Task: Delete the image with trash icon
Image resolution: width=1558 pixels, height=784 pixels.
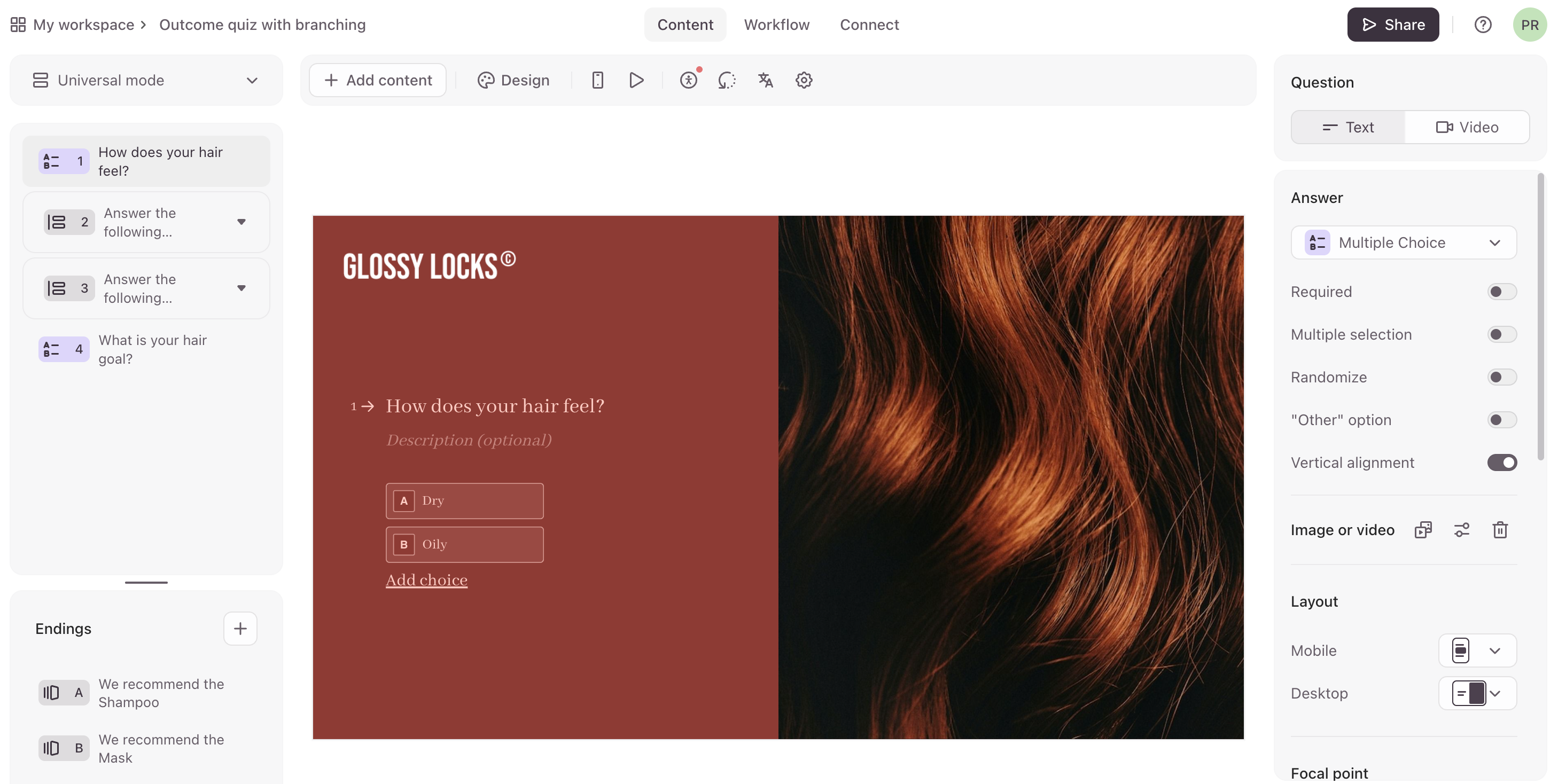Action: [x=1500, y=530]
